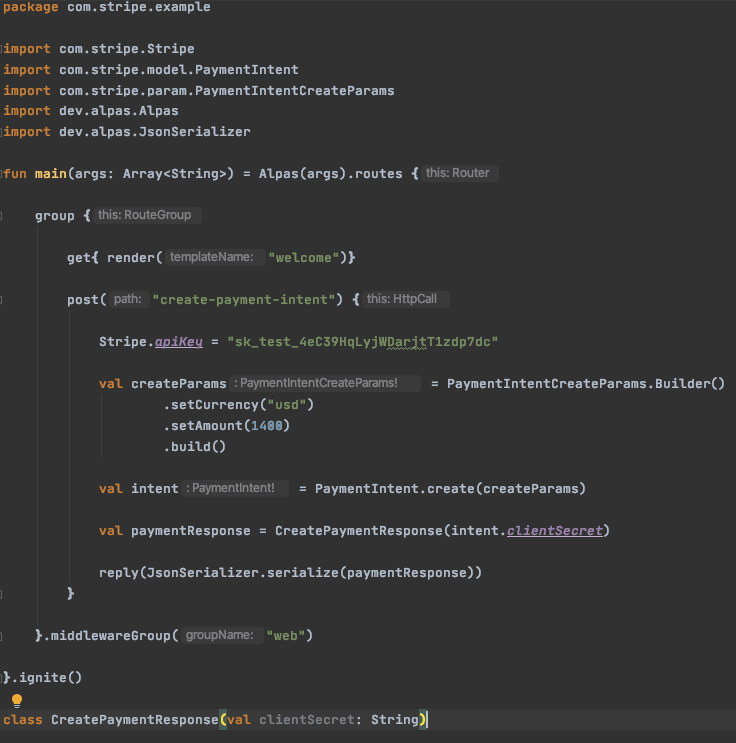This screenshot has width=736, height=743.
Task: Click the .ignite() call
Action: (x=46, y=677)
